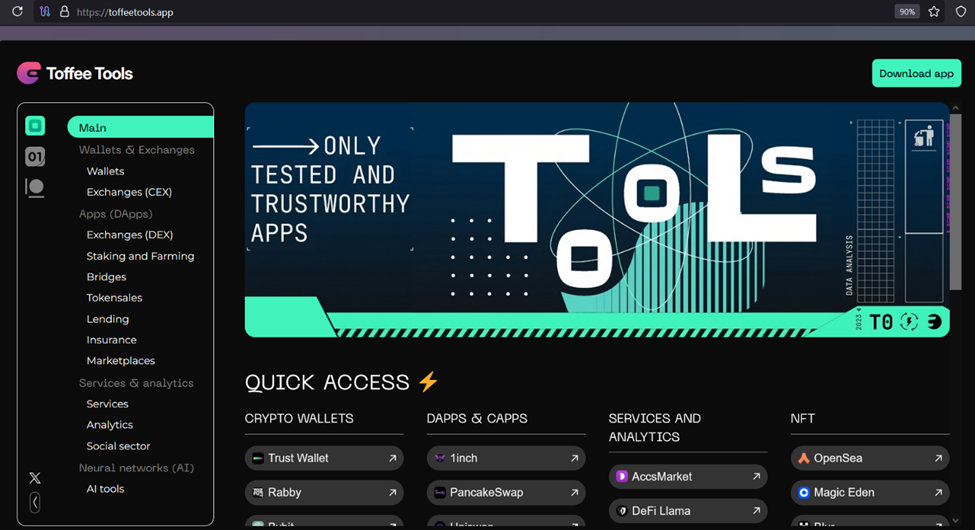Click the Apps (DApps) section header
Viewport: 975px width, 530px height.
[x=116, y=214]
